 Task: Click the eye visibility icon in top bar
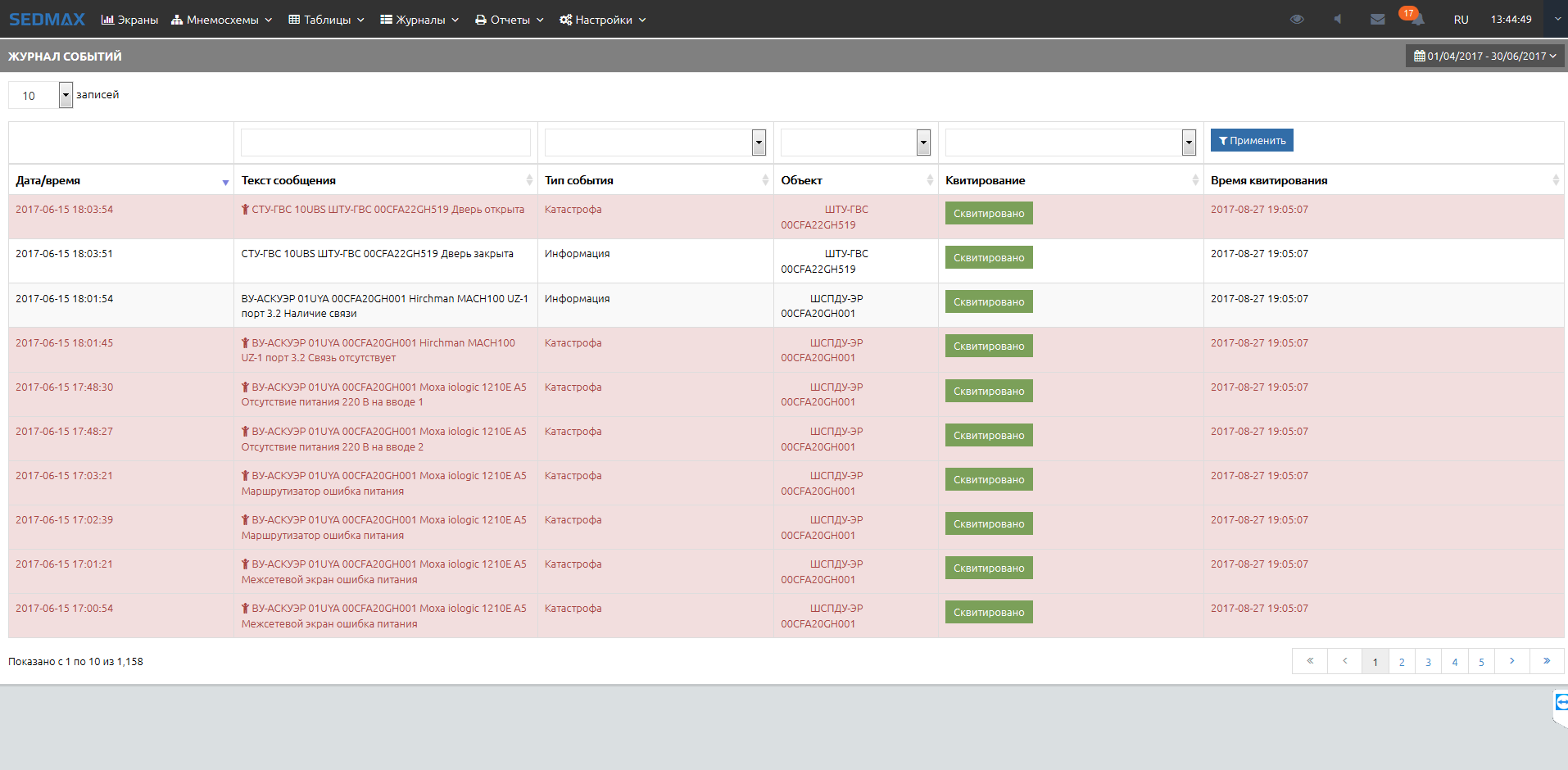(x=1296, y=20)
